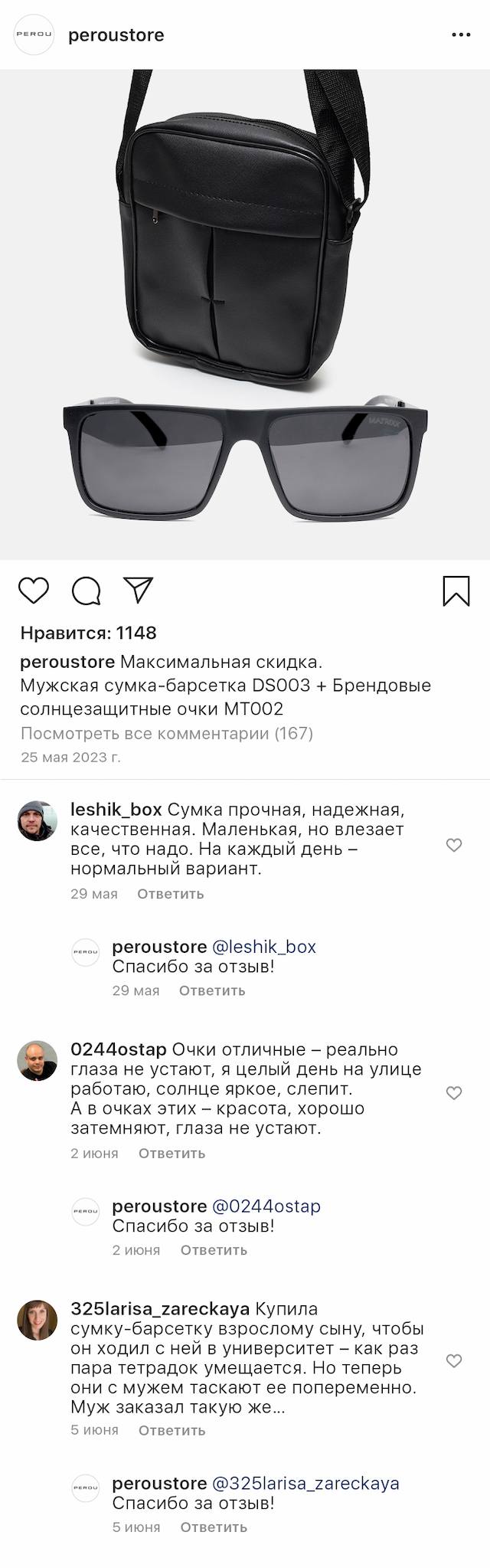Like the post with the heart icon
490x1568 pixels.
click(x=33, y=591)
